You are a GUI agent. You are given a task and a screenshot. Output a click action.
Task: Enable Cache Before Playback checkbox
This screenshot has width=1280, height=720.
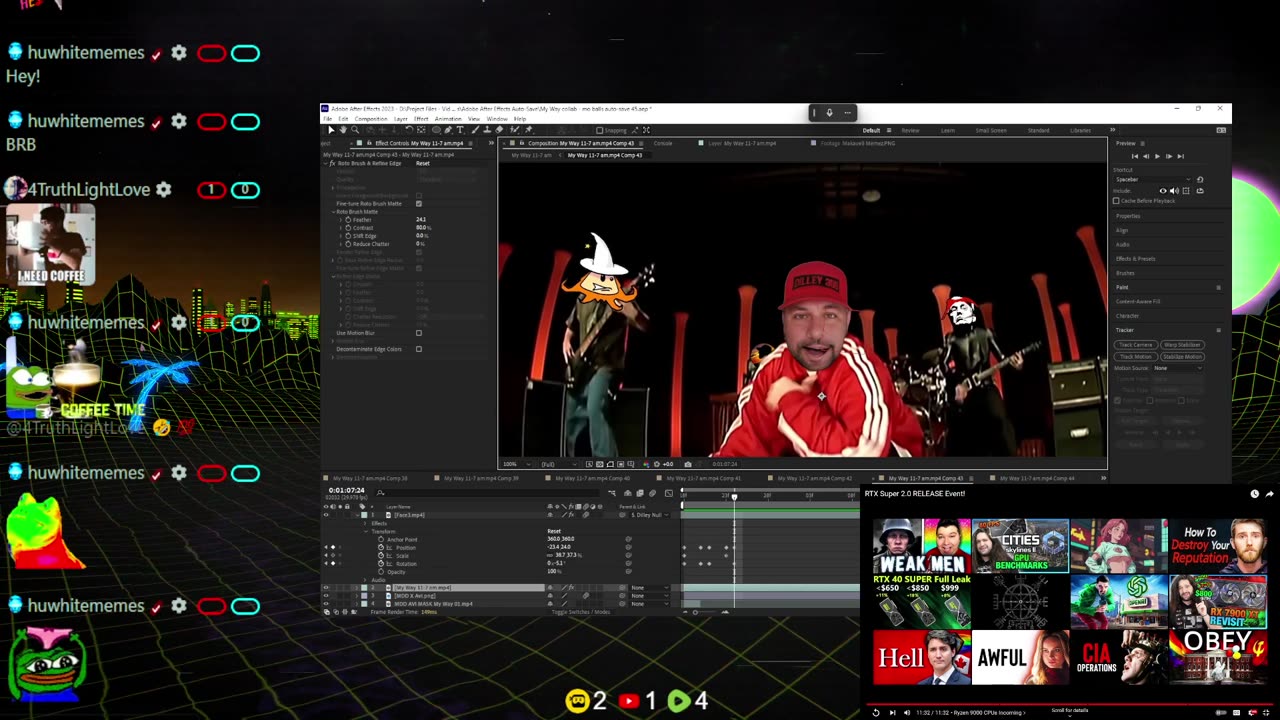pos(1116,201)
